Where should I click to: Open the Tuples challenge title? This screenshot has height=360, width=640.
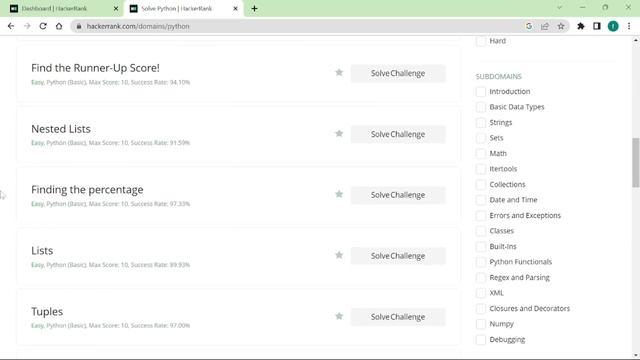[47, 312]
